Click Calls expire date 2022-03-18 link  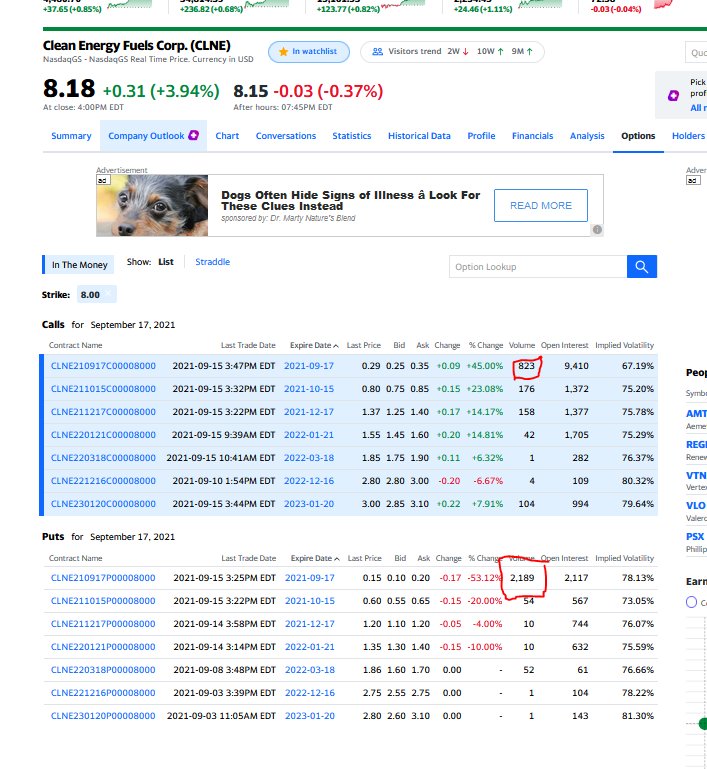click(309, 458)
